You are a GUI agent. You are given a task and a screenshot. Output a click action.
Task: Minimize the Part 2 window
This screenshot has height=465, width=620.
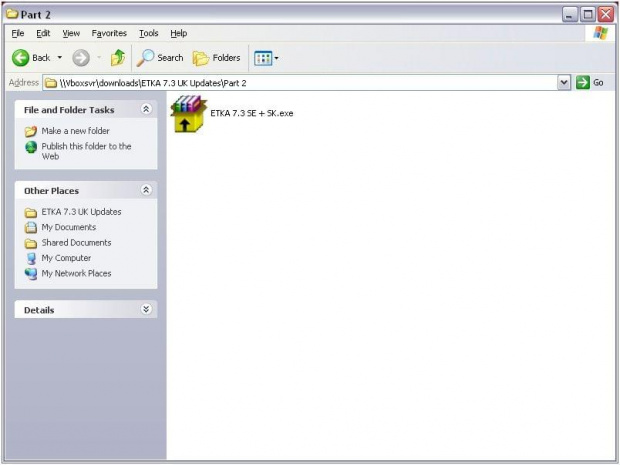pos(569,15)
